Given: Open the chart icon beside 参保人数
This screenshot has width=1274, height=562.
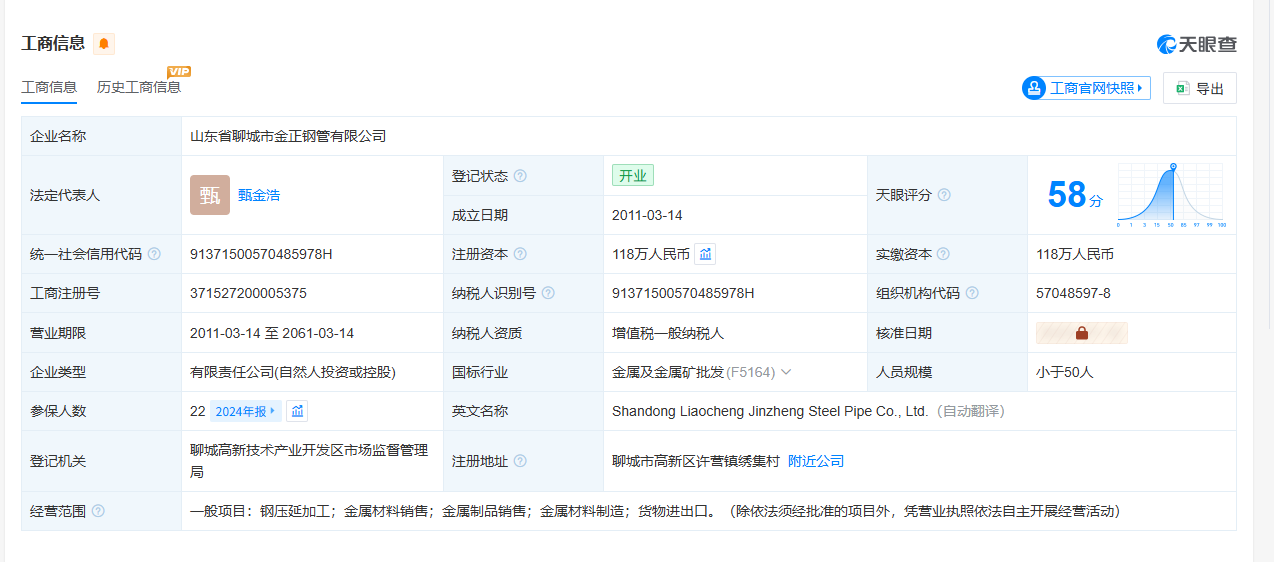Looking at the screenshot, I should pyautogui.click(x=297, y=411).
